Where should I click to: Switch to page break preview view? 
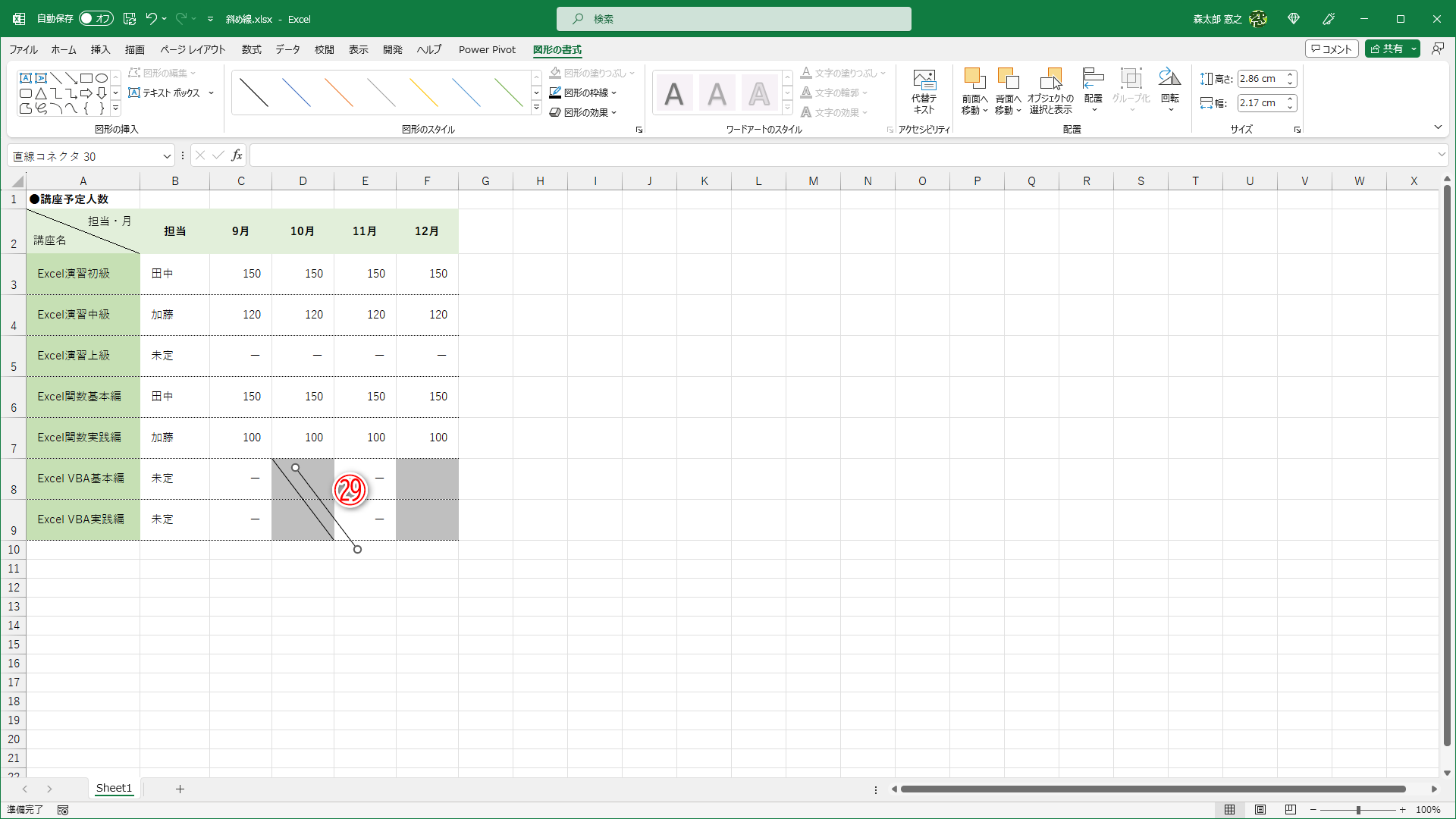pyautogui.click(x=1291, y=810)
